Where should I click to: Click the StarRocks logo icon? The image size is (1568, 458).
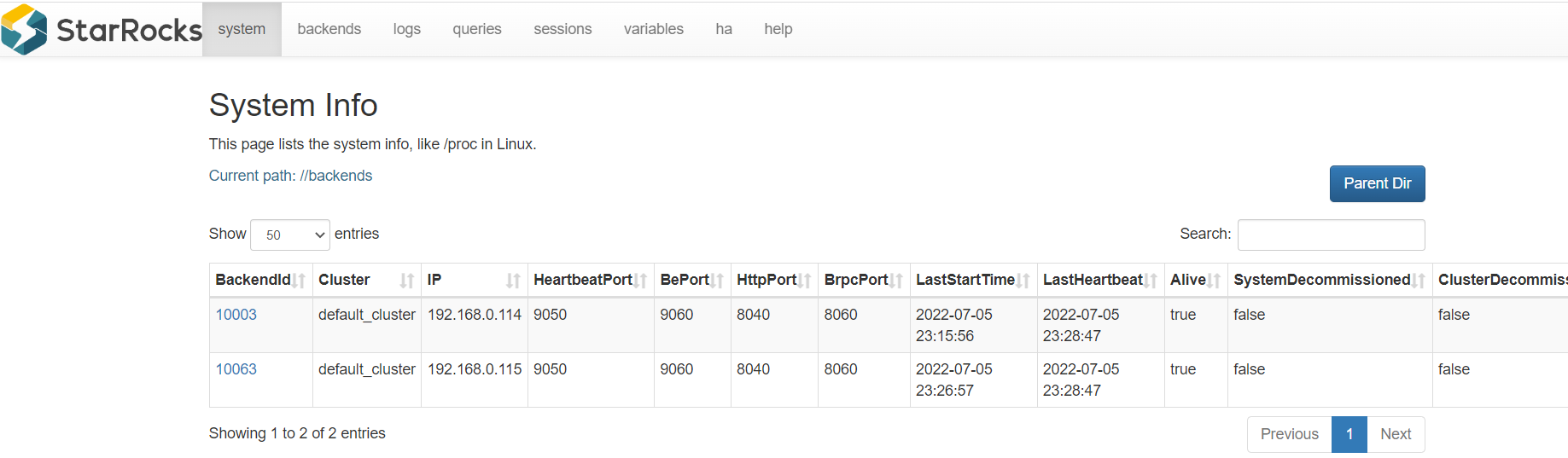pyautogui.click(x=24, y=30)
